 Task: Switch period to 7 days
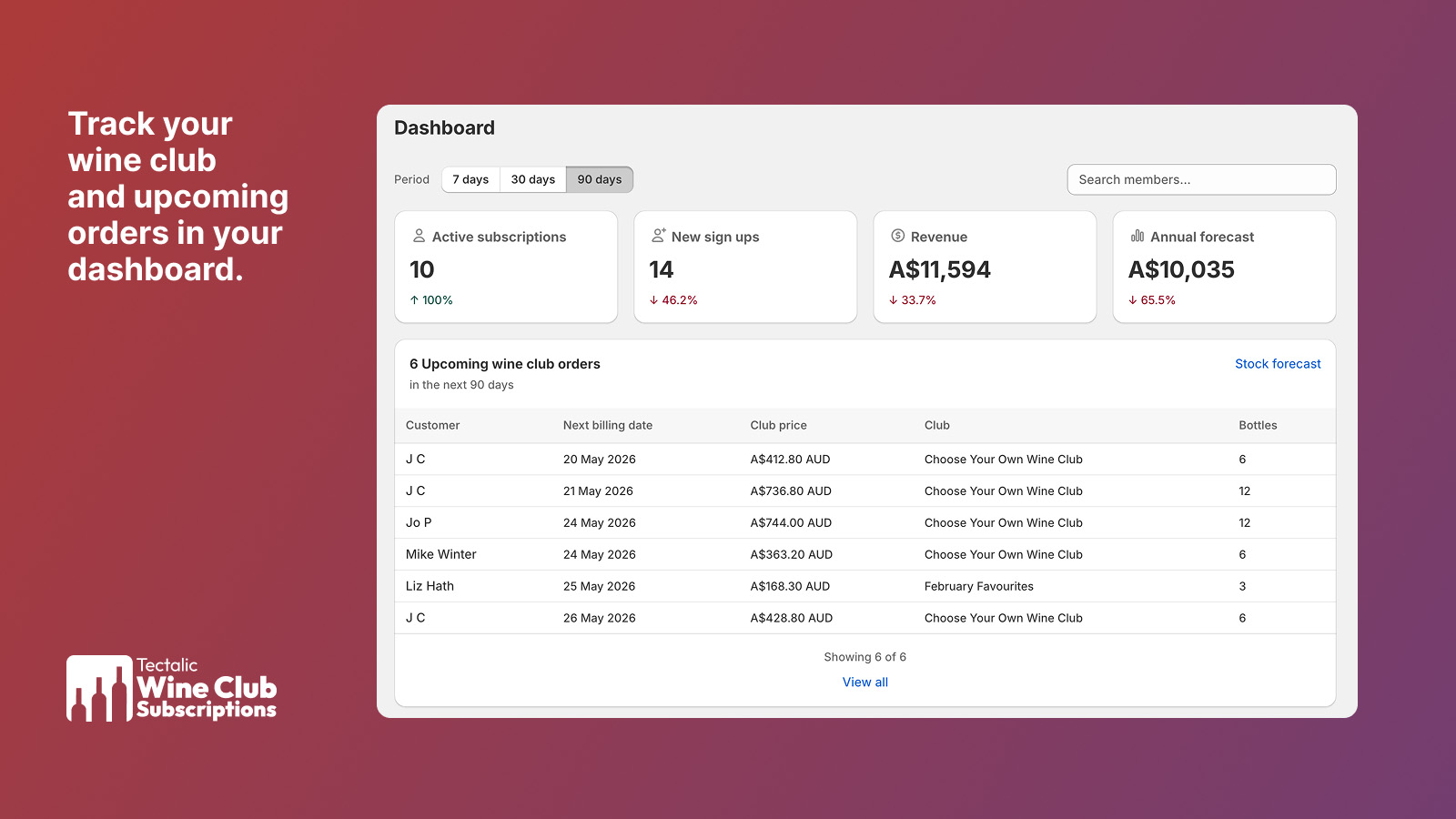click(470, 179)
